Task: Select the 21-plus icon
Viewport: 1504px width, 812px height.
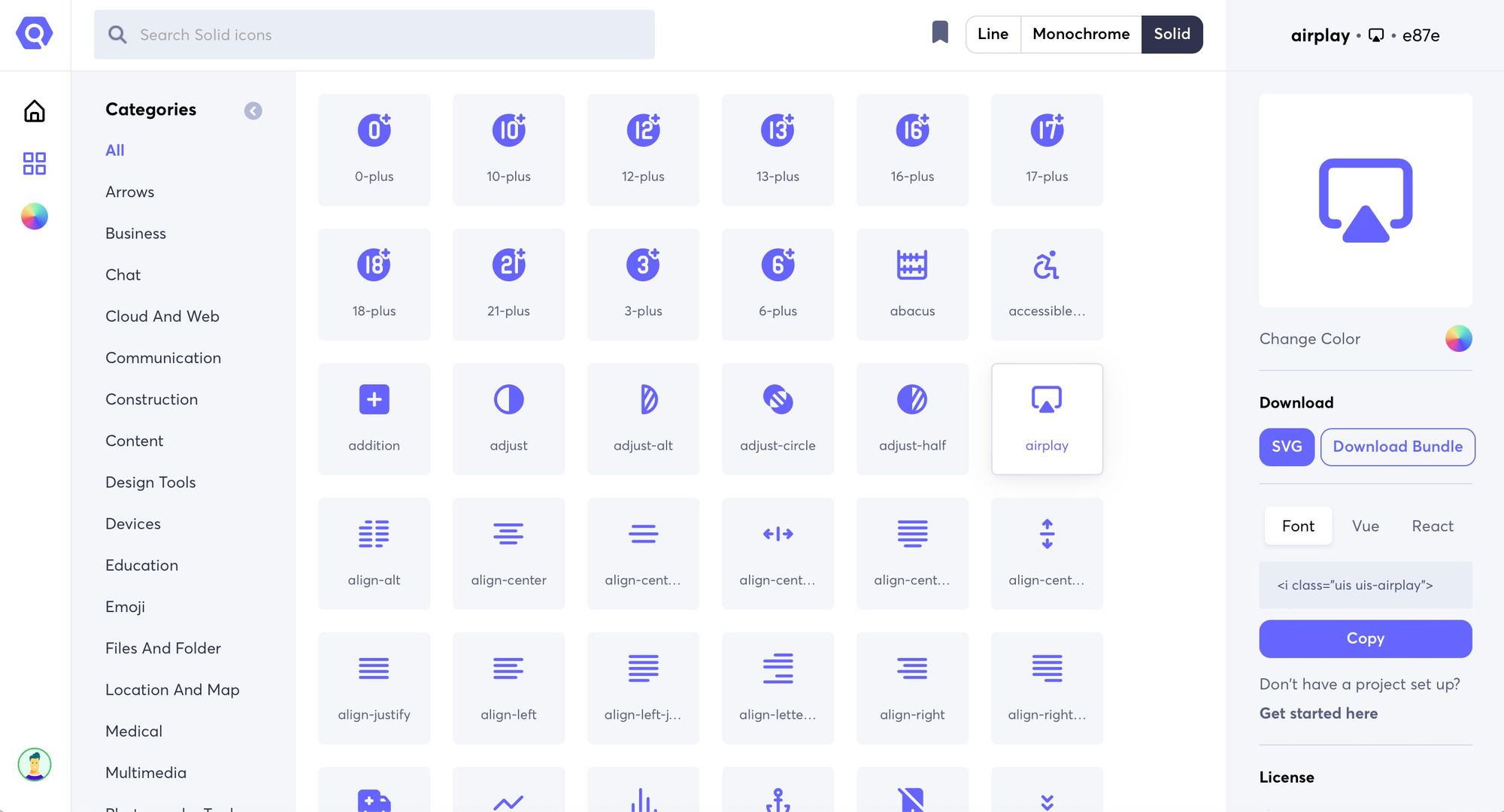Action: 509,284
